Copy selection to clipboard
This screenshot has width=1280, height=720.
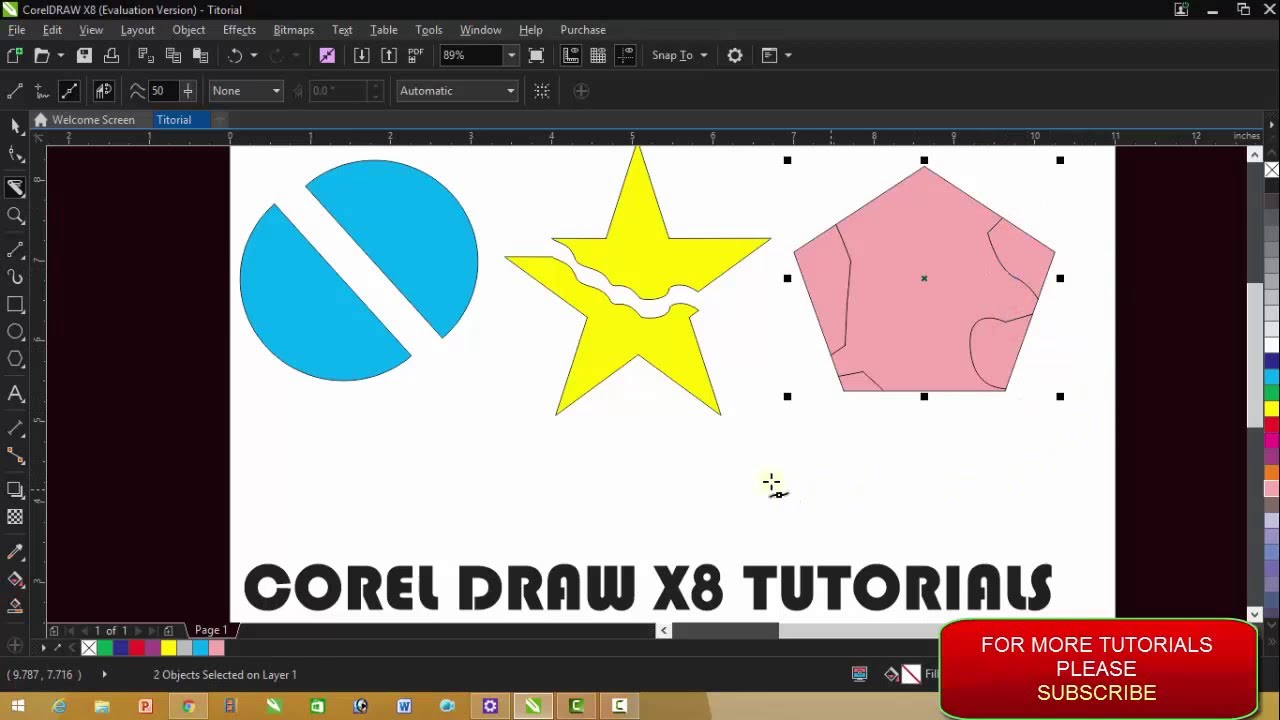[173, 55]
